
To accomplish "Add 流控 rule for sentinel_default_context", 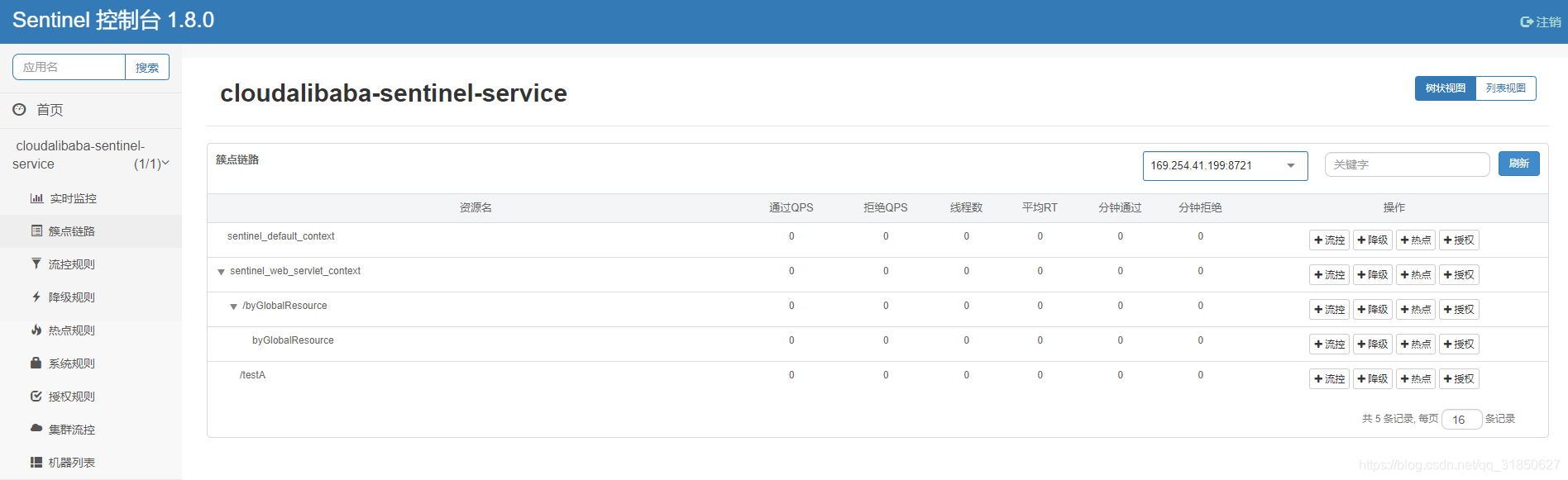I will [x=1329, y=240].
